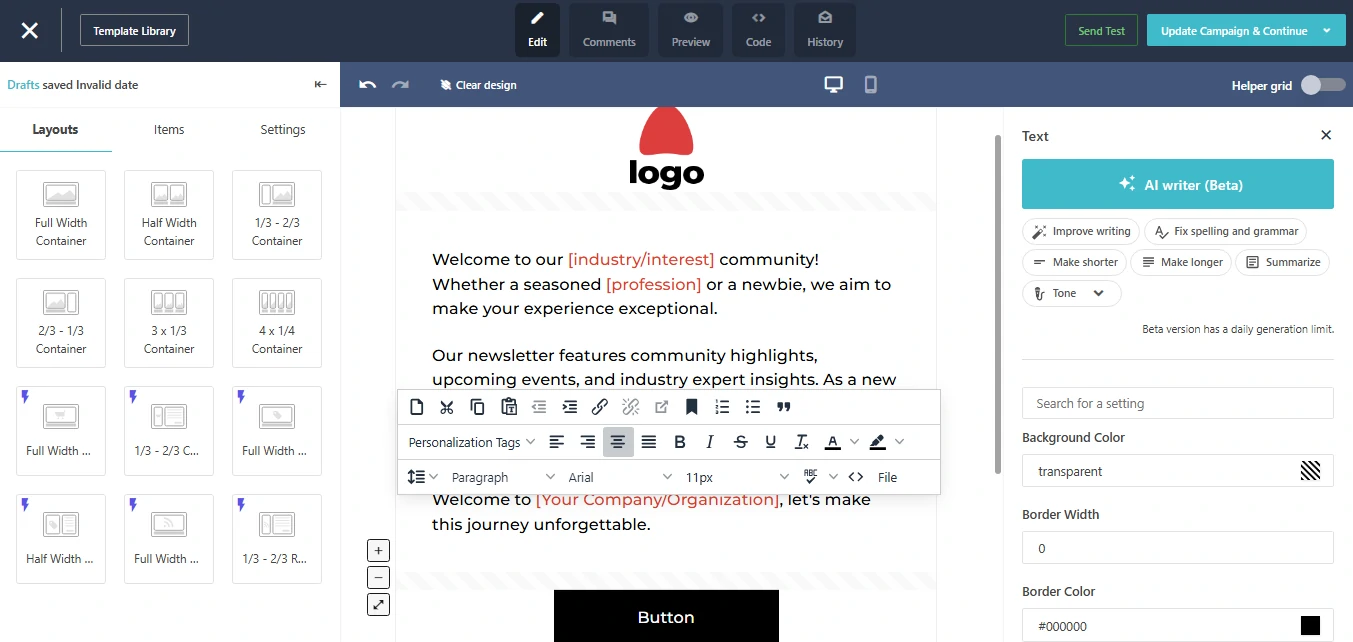This screenshot has height=642, width=1353.
Task: Open the spellcheck dropdown arrow
Action: pos(833,477)
